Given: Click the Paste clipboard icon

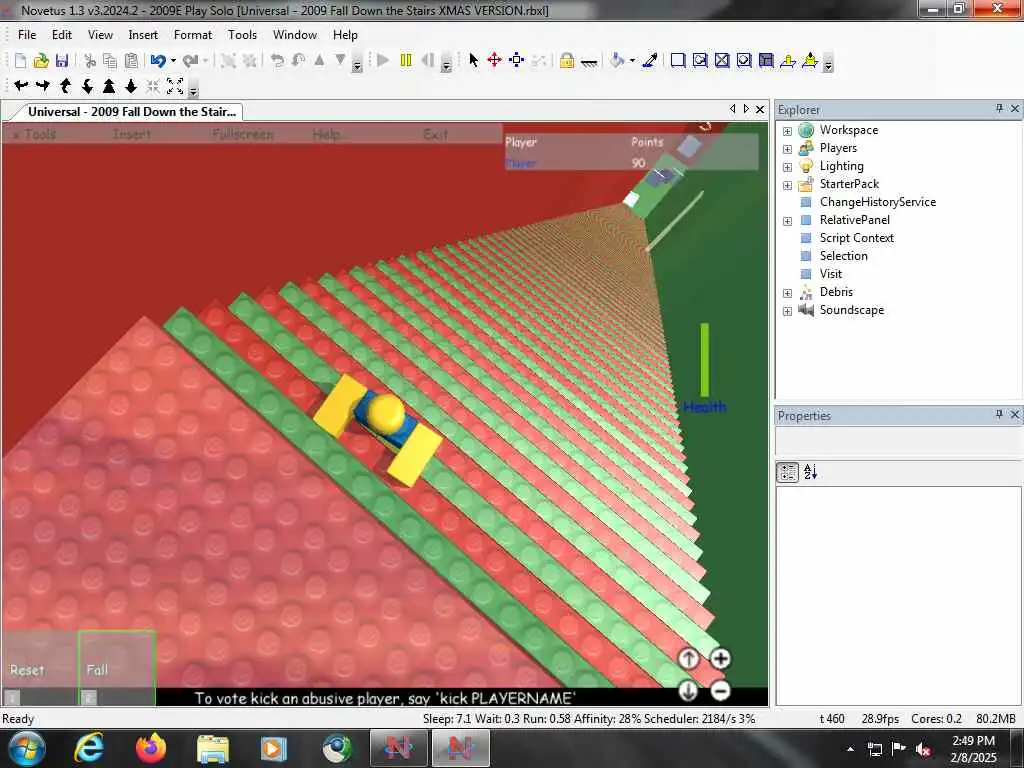Looking at the screenshot, I should pyautogui.click(x=131, y=61).
